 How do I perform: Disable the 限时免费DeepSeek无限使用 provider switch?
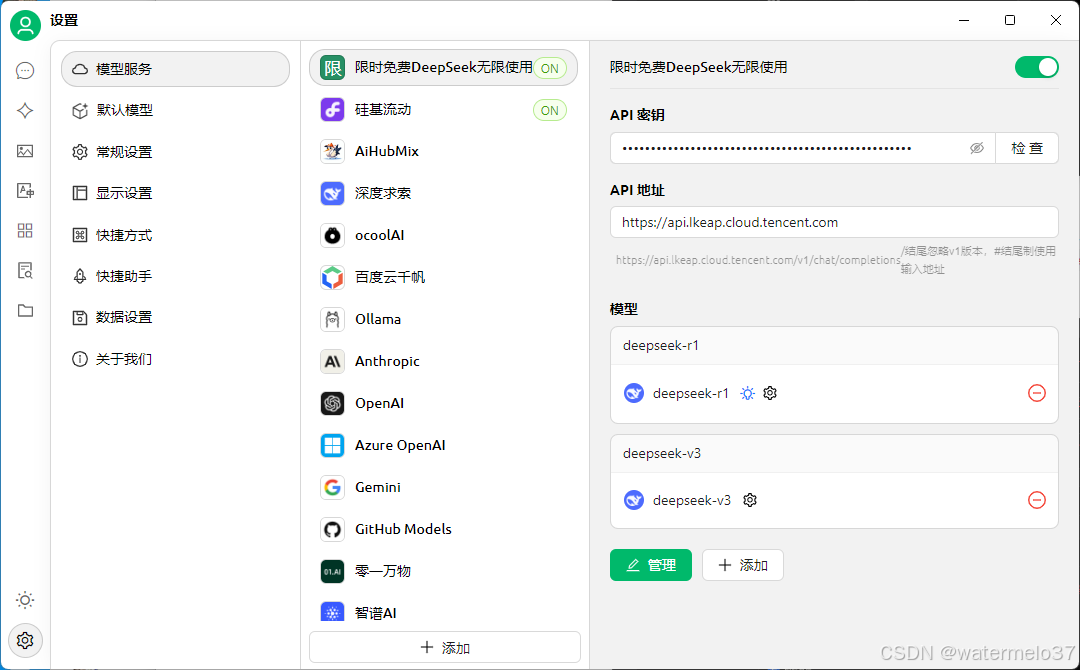[1036, 67]
